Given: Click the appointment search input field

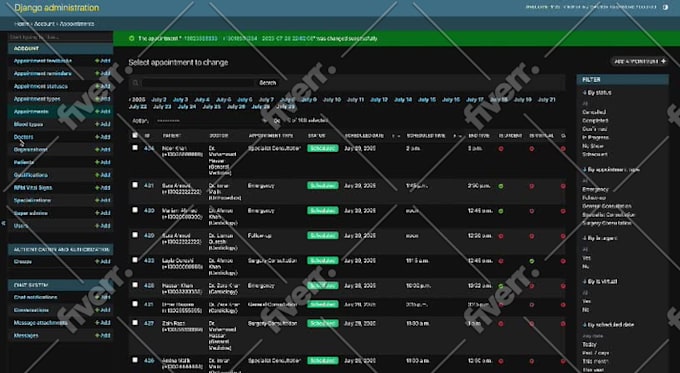Looking at the screenshot, I should [x=198, y=83].
